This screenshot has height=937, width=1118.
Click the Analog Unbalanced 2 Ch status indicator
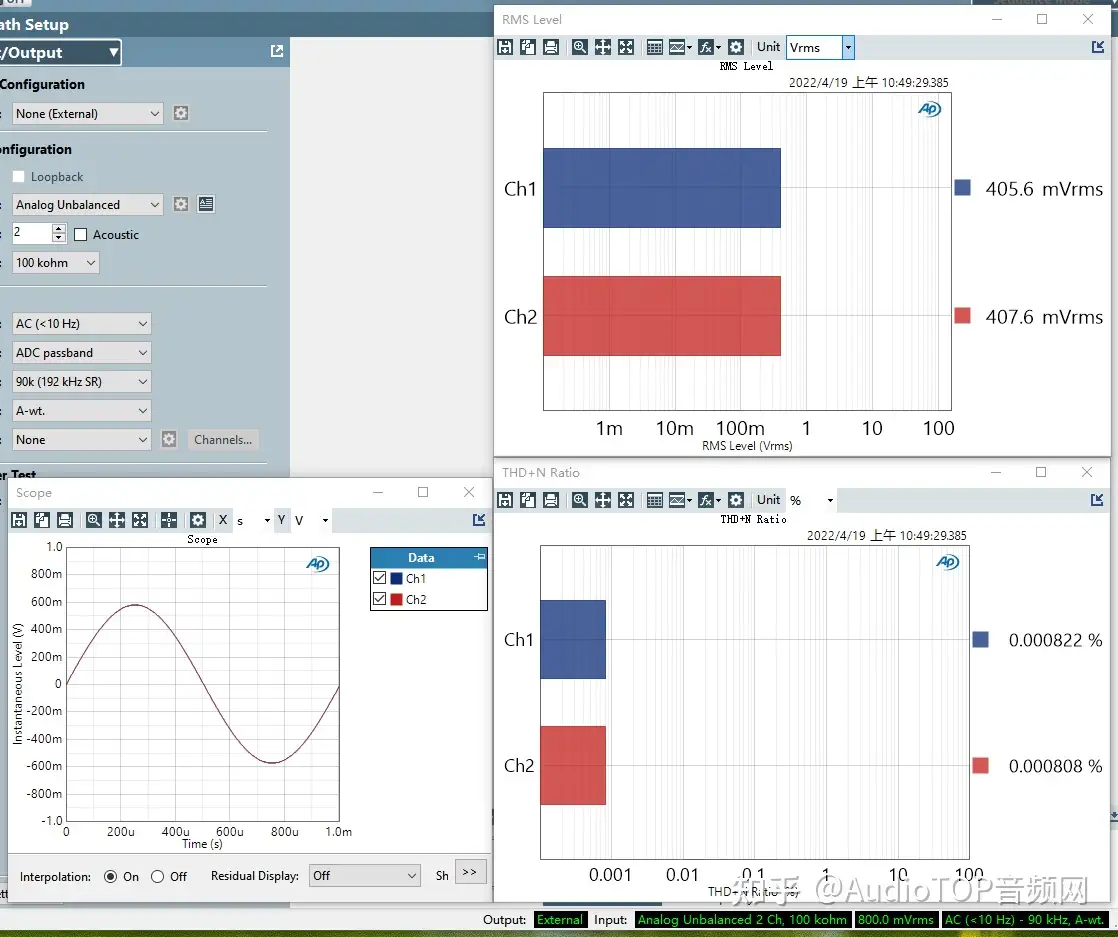(742, 920)
